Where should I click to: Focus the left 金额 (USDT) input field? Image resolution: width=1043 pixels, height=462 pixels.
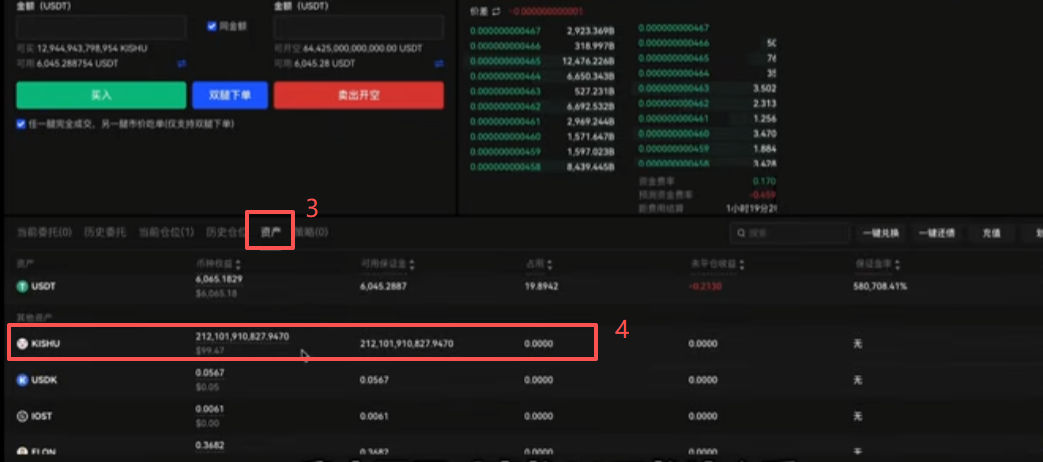(101, 28)
